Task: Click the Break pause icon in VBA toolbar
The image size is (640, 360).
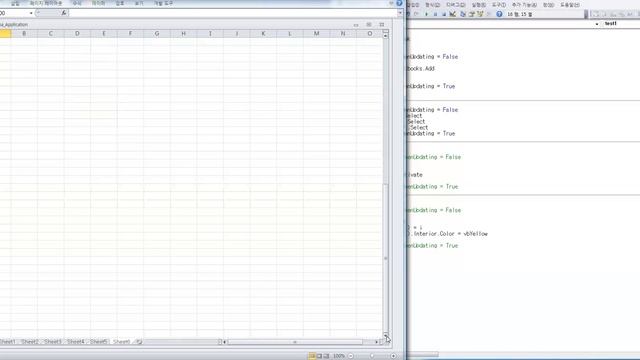Action: [x=435, y=14]
